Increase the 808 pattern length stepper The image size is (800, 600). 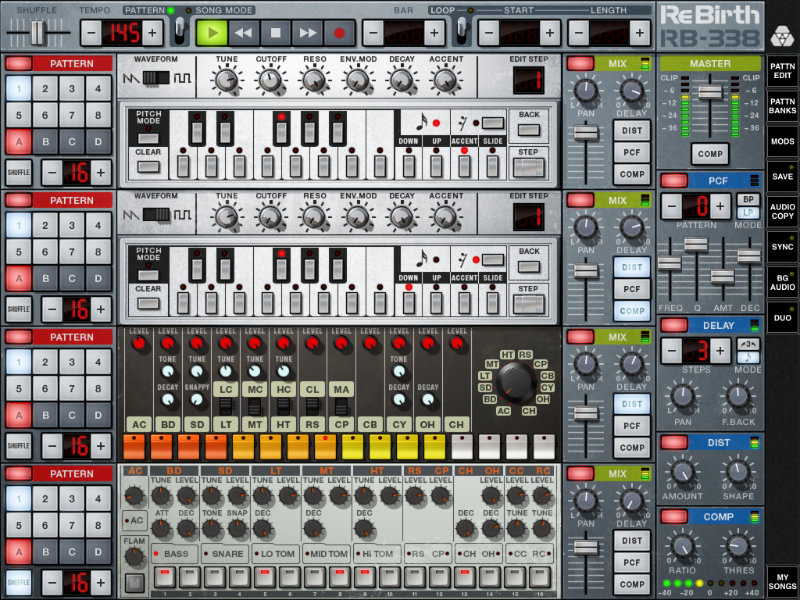101,446
